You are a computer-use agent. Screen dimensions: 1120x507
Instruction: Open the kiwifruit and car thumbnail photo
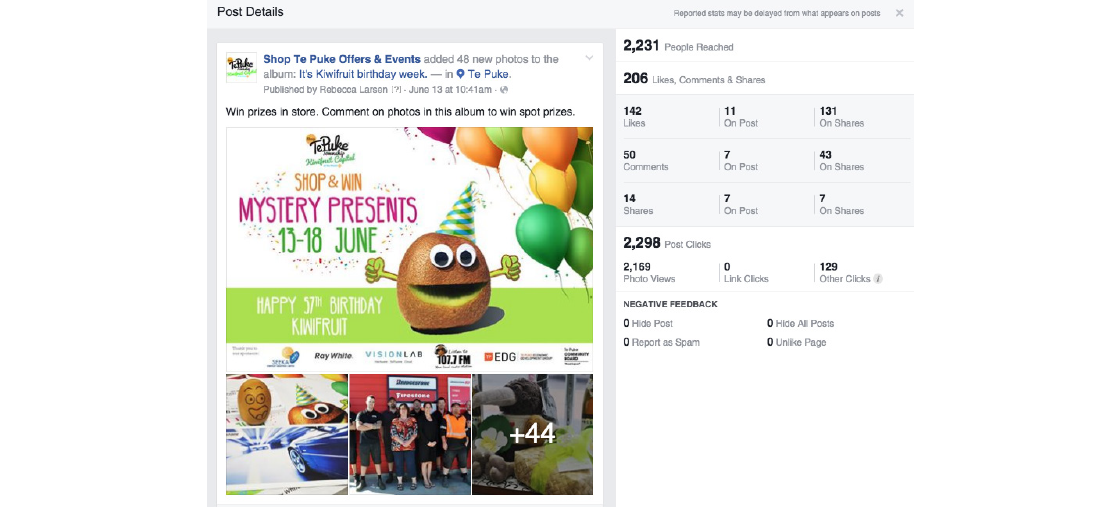point(287,434)
